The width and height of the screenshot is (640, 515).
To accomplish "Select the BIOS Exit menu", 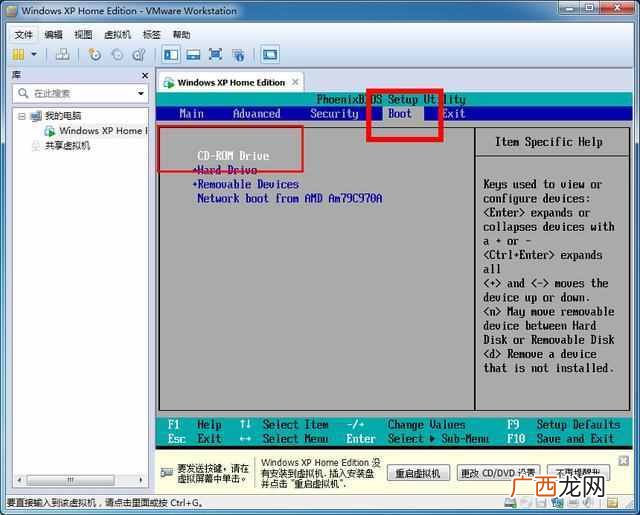I will (454, 113).
